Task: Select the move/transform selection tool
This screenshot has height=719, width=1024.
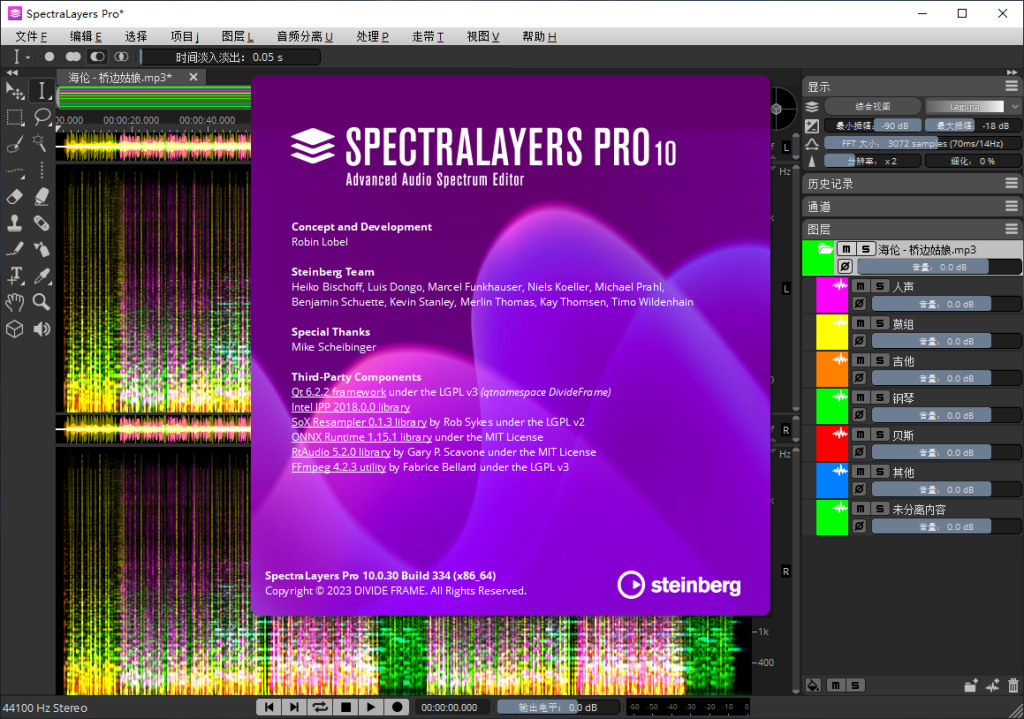Action: 14,91
